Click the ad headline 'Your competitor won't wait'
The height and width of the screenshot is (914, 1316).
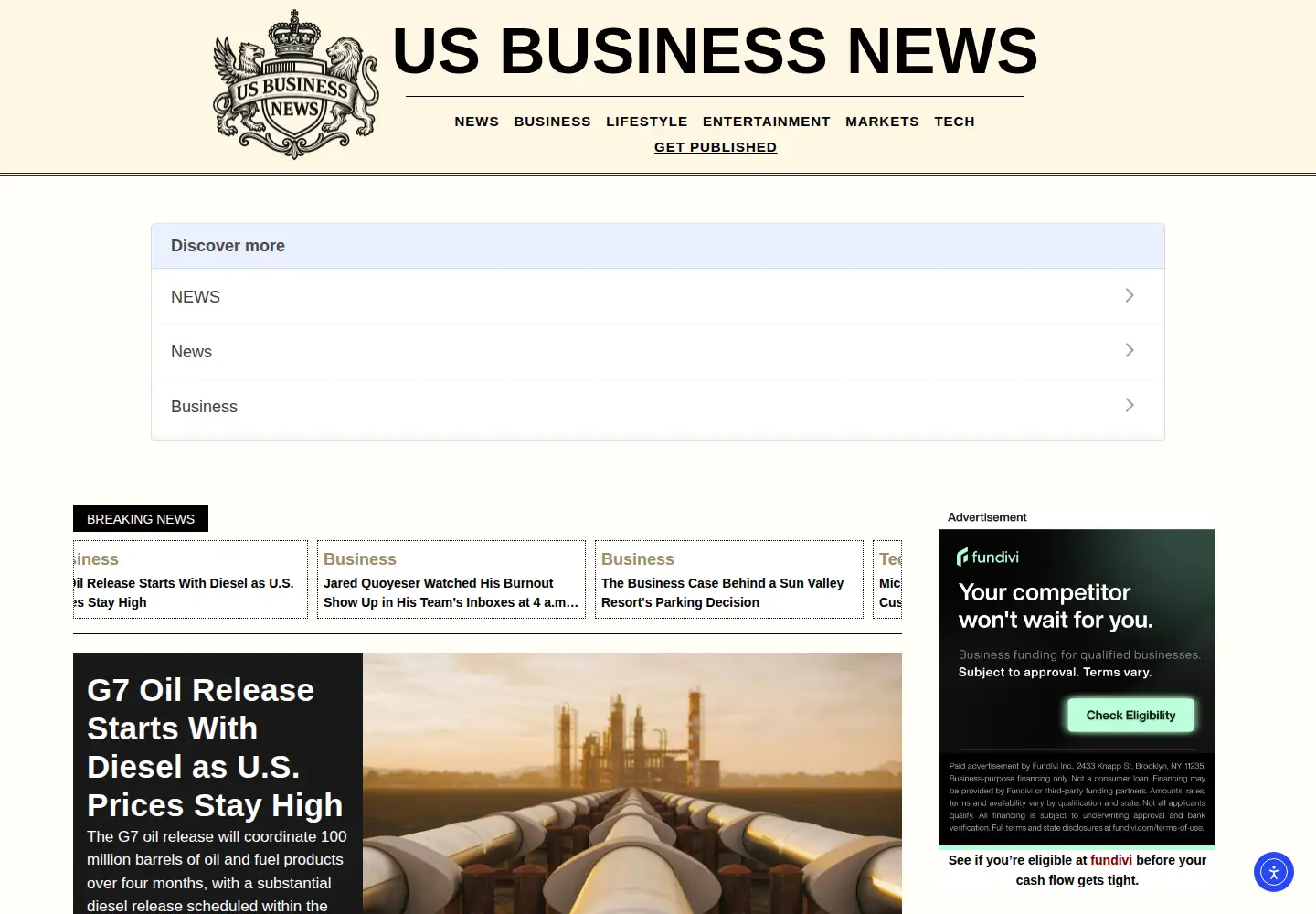1056,606
